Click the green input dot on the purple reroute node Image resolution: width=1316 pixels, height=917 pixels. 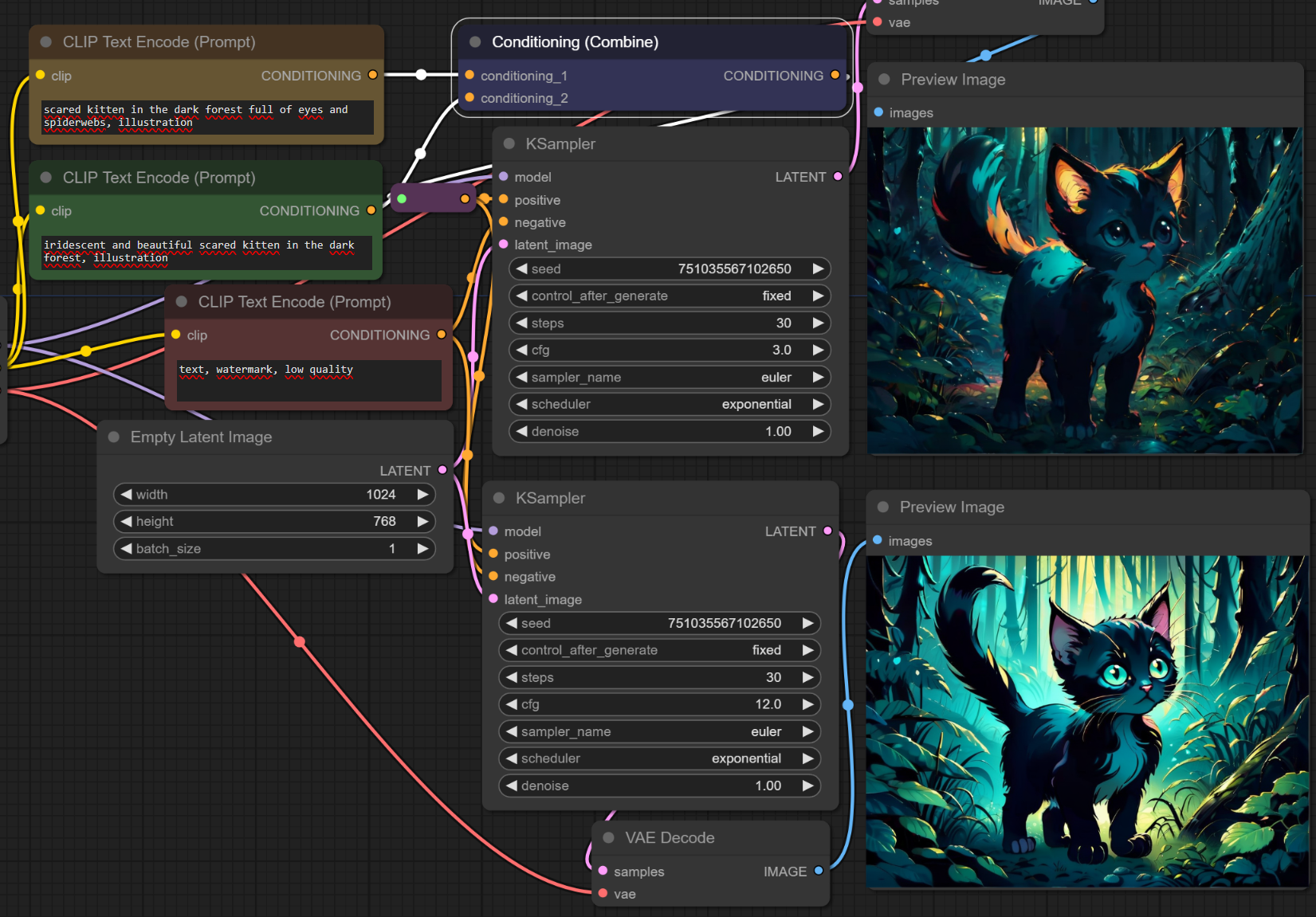point(402,198)
